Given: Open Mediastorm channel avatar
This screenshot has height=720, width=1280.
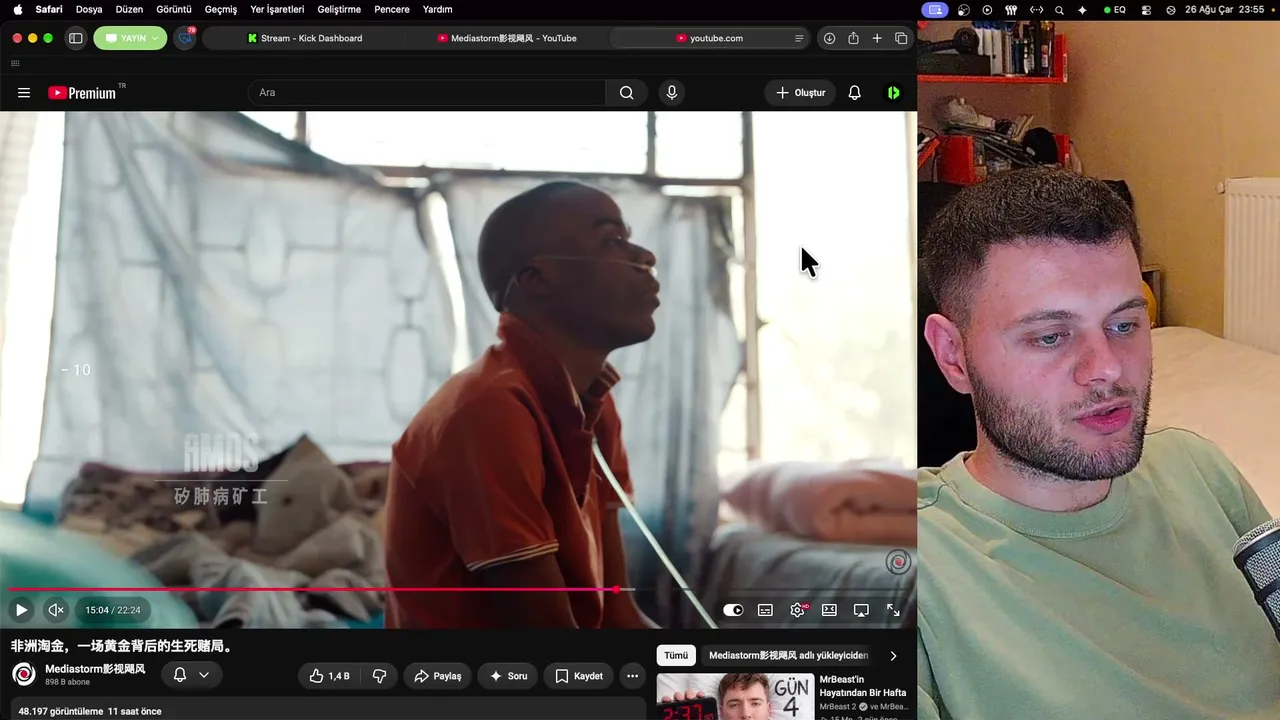Looking at the screenshot, I should tap(24, 674).
